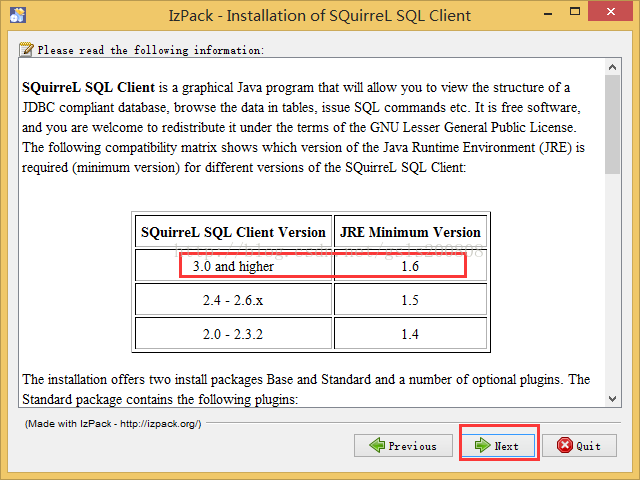
Task: Click "Please read the following information:" label
Action: click(x=151, y=50)
